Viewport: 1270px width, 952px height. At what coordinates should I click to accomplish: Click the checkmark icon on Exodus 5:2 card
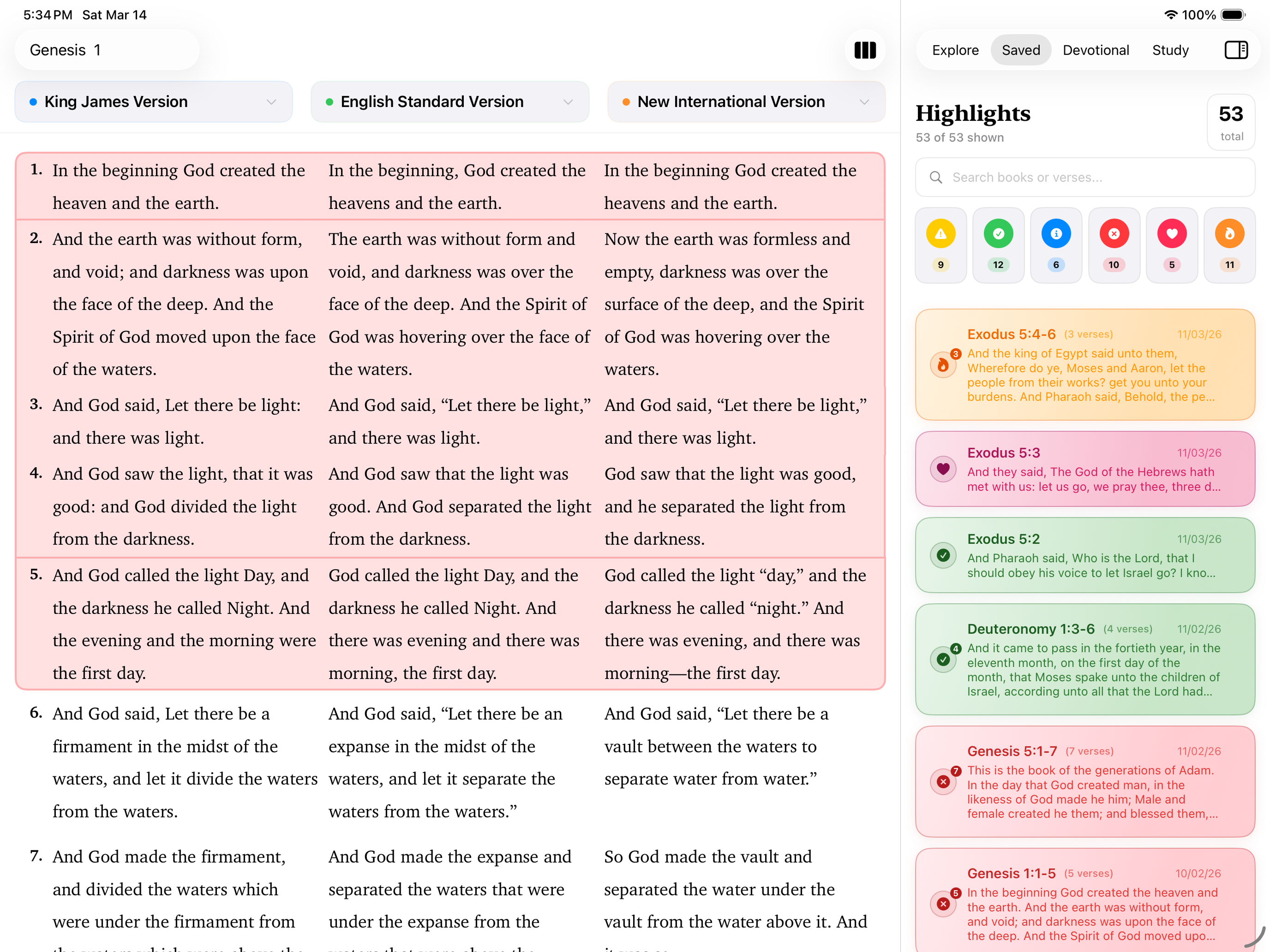[x=943, y=555]
